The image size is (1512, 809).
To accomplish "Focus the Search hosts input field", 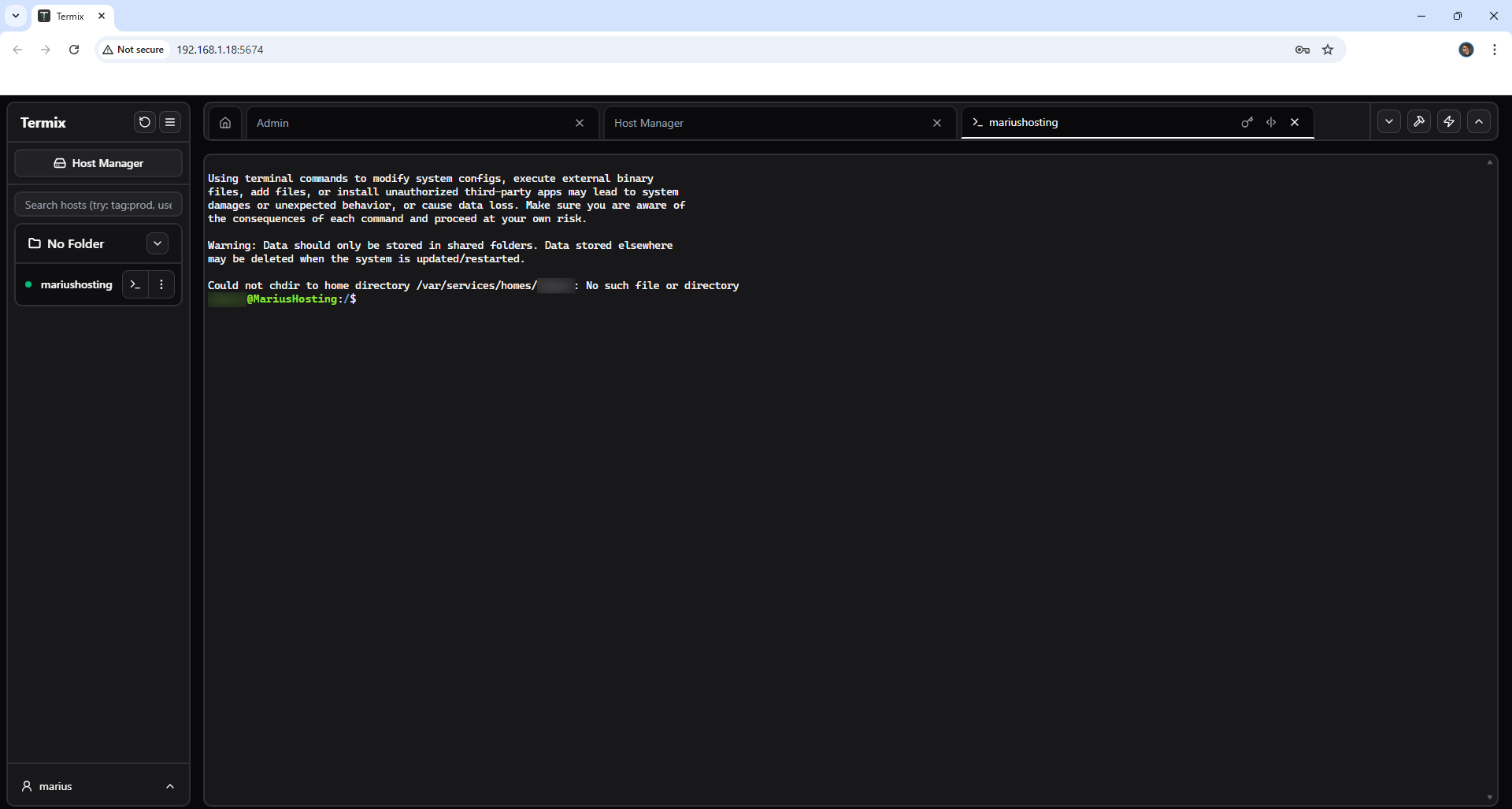I will (98, 205).
